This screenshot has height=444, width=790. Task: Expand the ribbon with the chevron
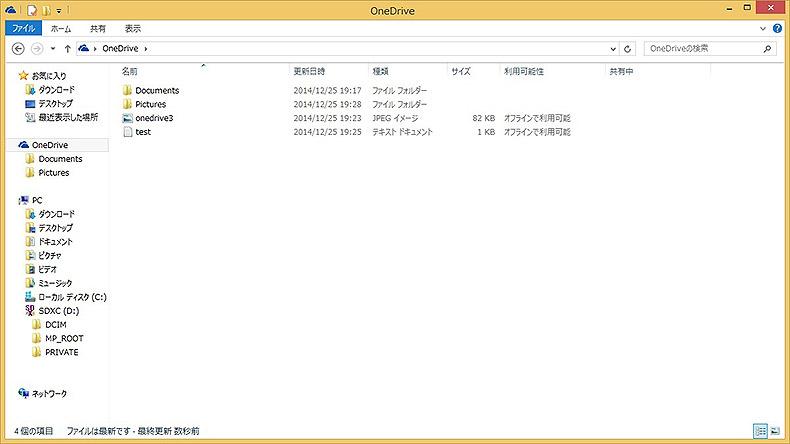[763, 29]
